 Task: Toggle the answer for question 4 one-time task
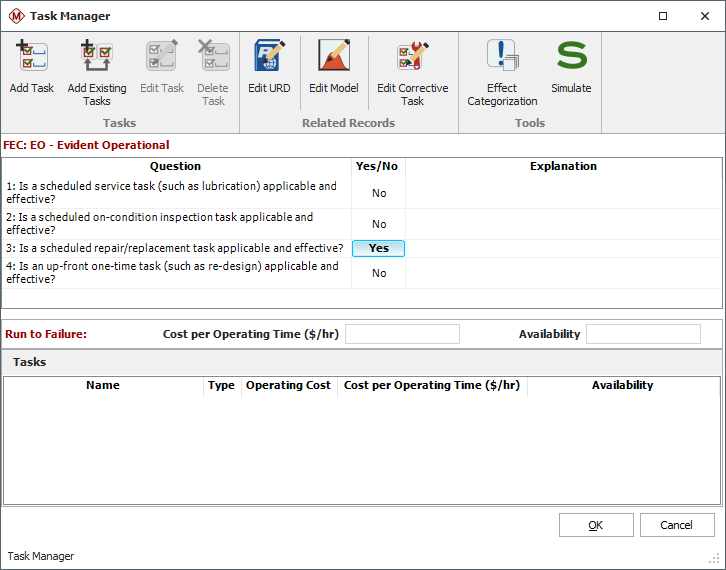378,273
